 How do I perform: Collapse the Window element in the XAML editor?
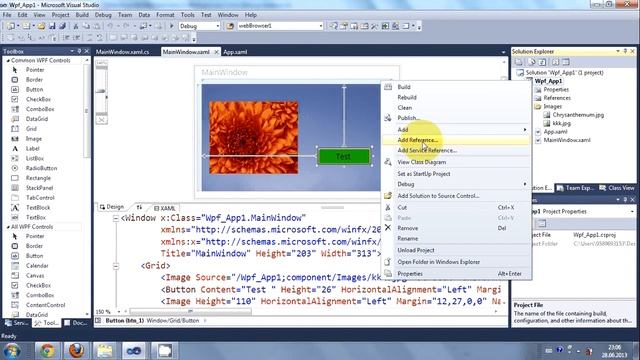click(116, 218)
